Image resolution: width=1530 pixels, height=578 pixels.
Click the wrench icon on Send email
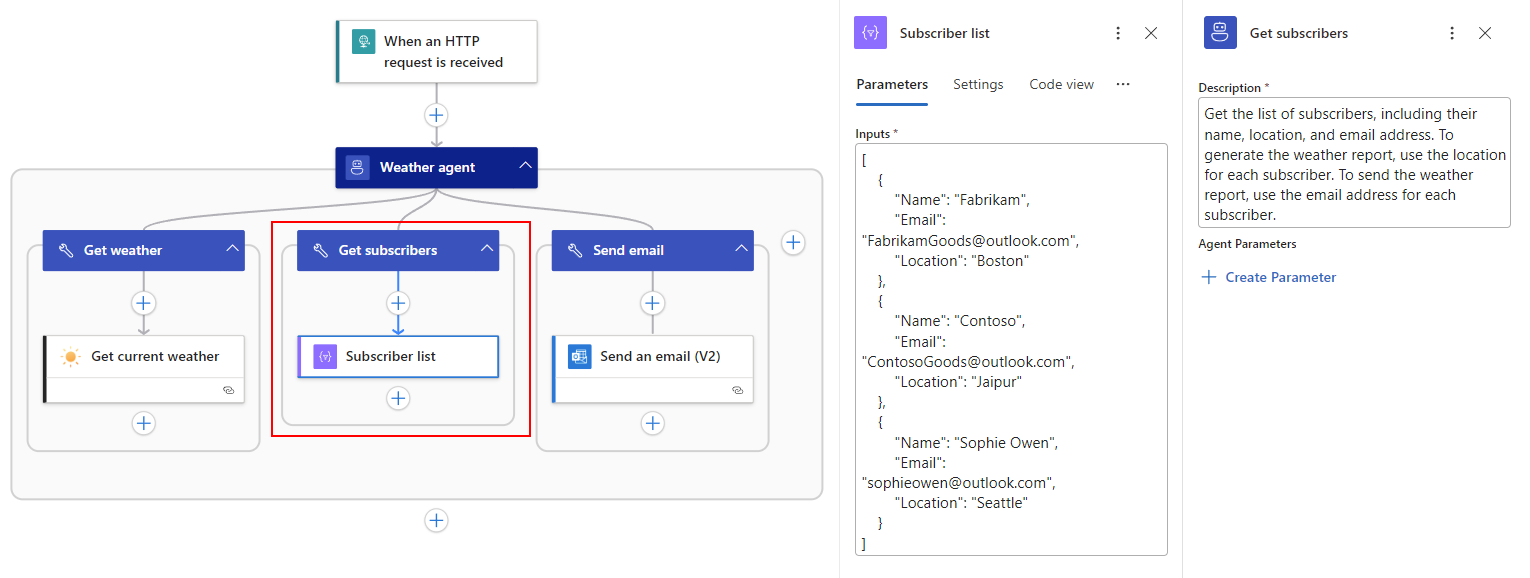575,250
